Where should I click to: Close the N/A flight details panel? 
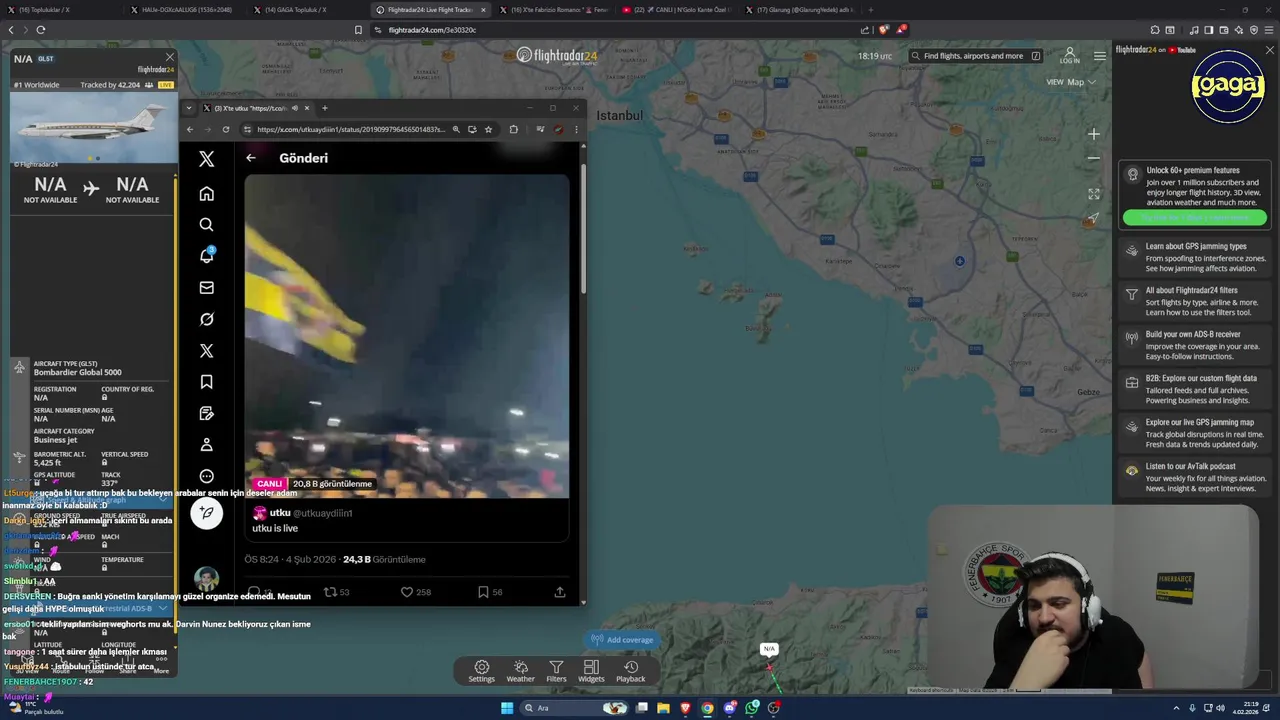169,57
